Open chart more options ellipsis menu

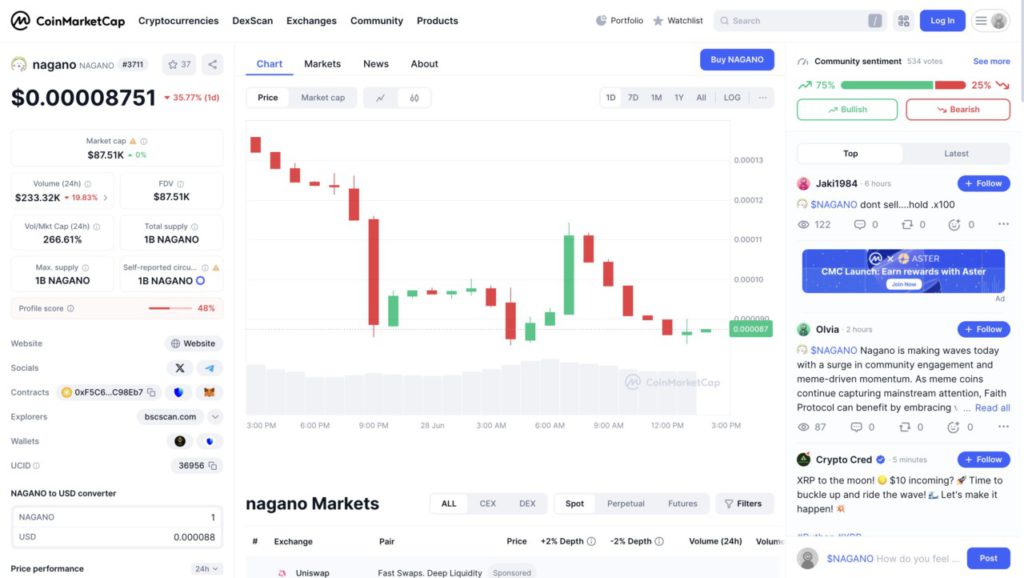[762, 98]
